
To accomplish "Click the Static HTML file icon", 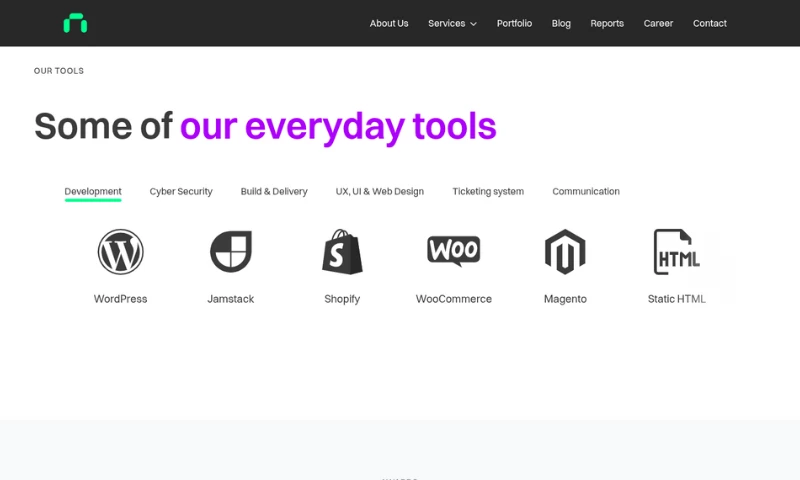I will (677, 251).
